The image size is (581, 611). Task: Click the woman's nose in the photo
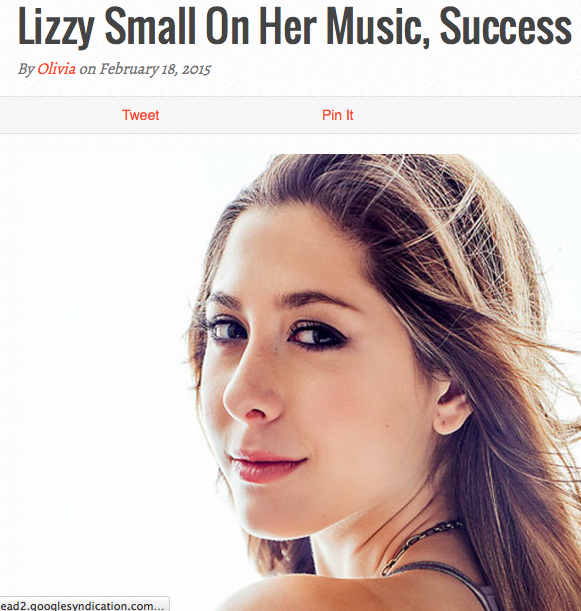tap(249, 394)
